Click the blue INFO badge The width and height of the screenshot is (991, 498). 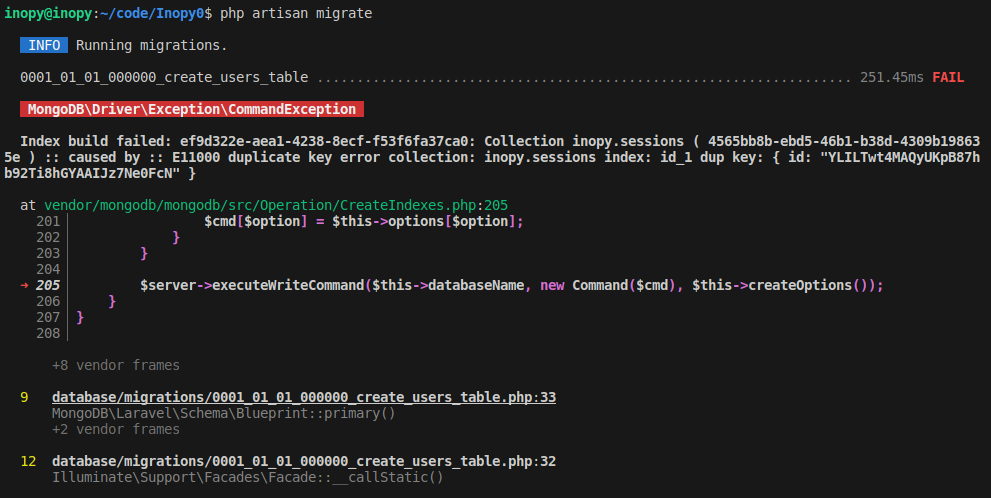click(43, 45)
